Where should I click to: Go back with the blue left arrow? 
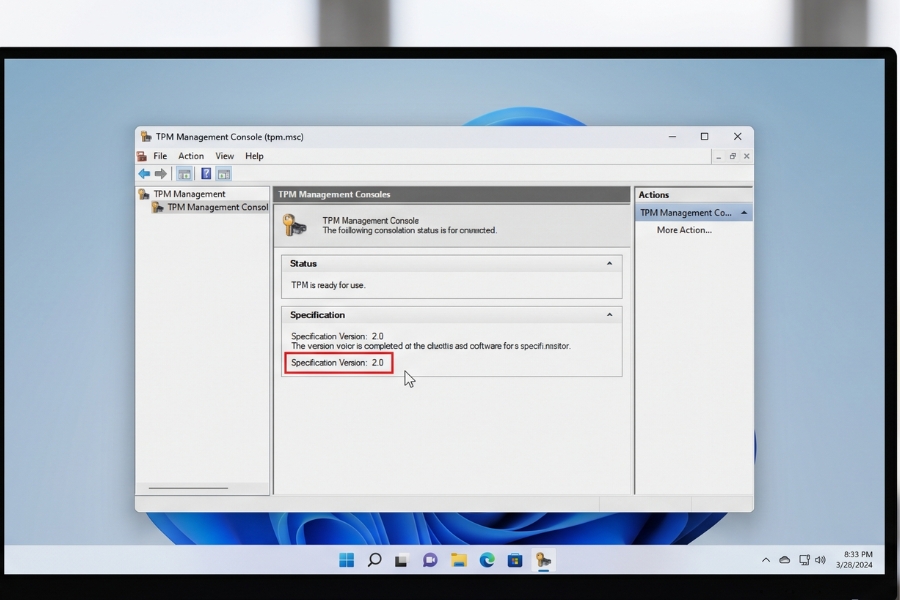(144, 174)
